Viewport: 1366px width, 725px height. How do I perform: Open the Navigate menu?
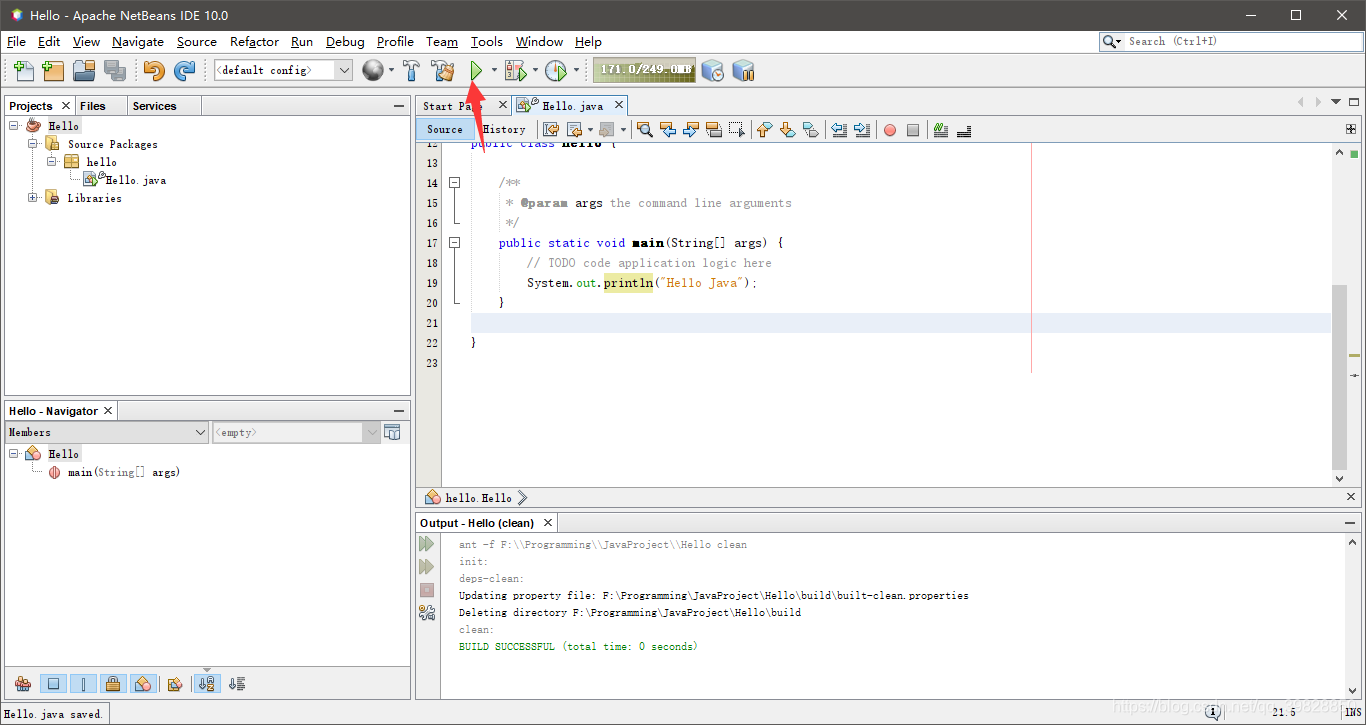[x=138, y=41]
